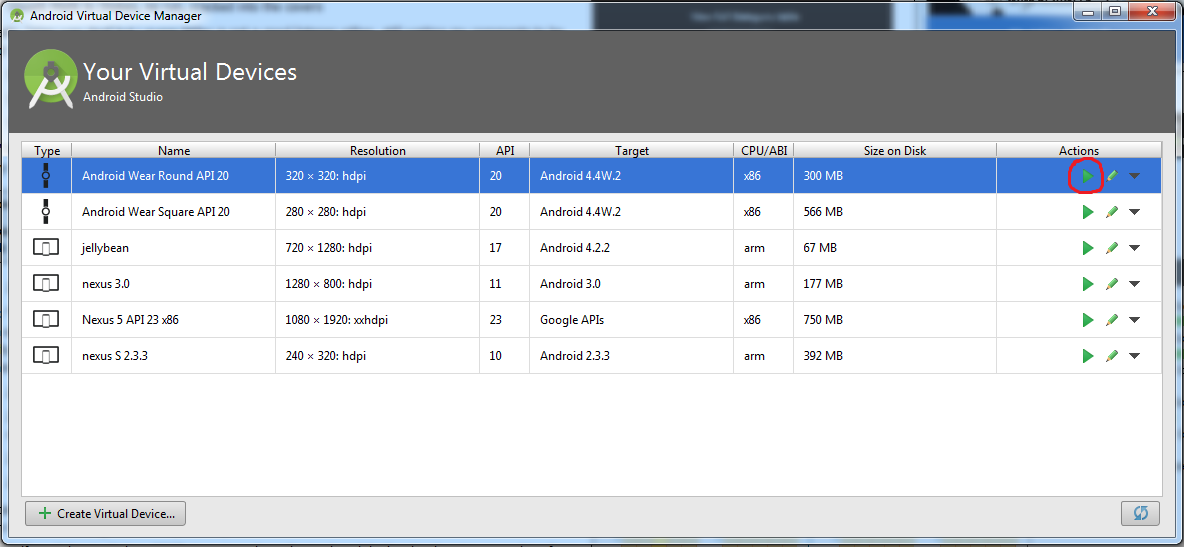This screenshot has width=1184, height=547.
Task: Click the 1080 × 1920: xxhdpi resolution cell
Action: click(x=378, y=320)
